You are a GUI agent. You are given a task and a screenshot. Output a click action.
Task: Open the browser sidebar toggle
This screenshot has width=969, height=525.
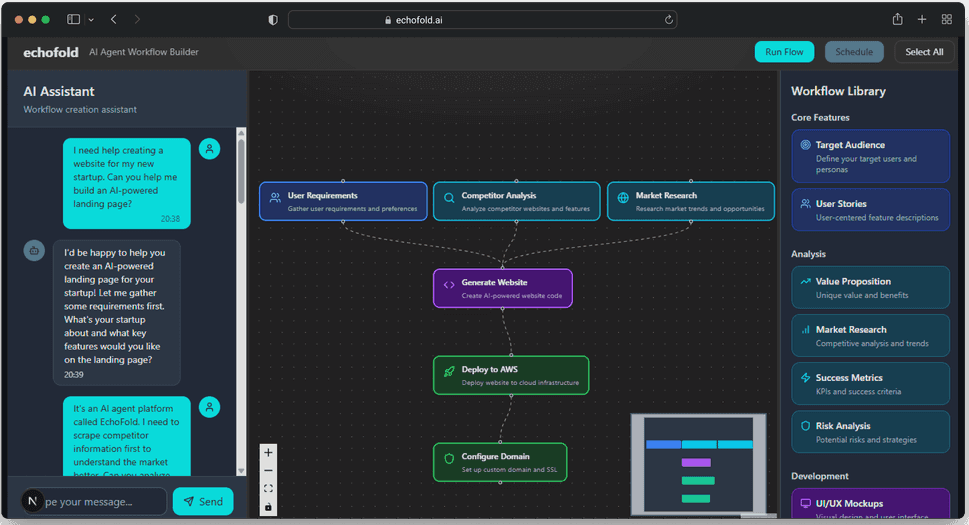74,20
